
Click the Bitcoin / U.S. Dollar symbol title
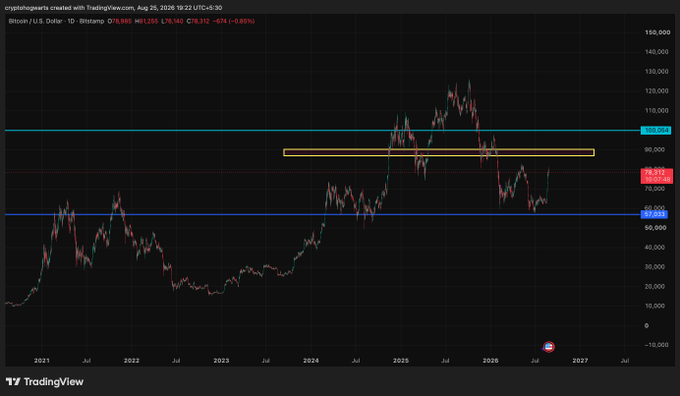coord(56,21)
